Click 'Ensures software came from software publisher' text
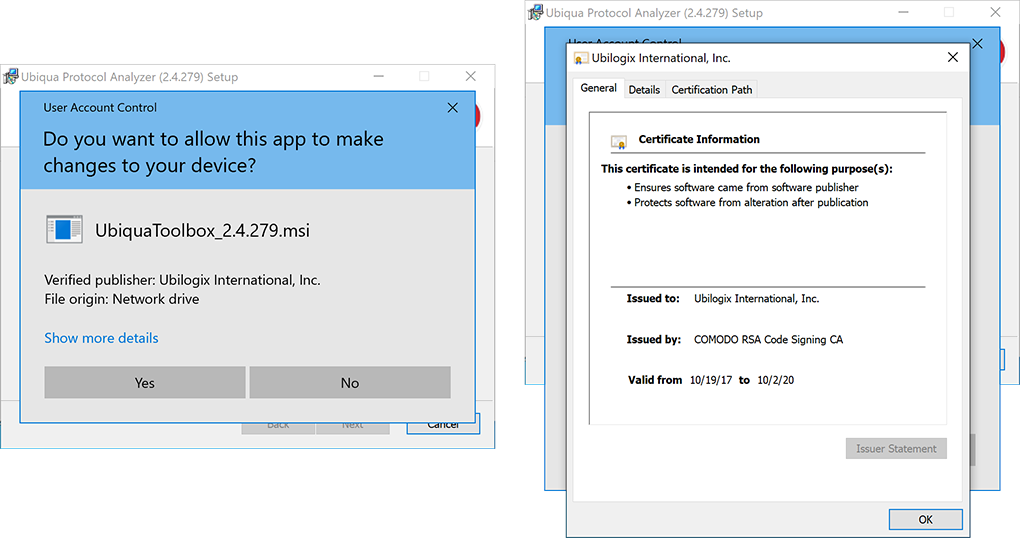Screen dimensions: 1020x538 tap(746, 187)
